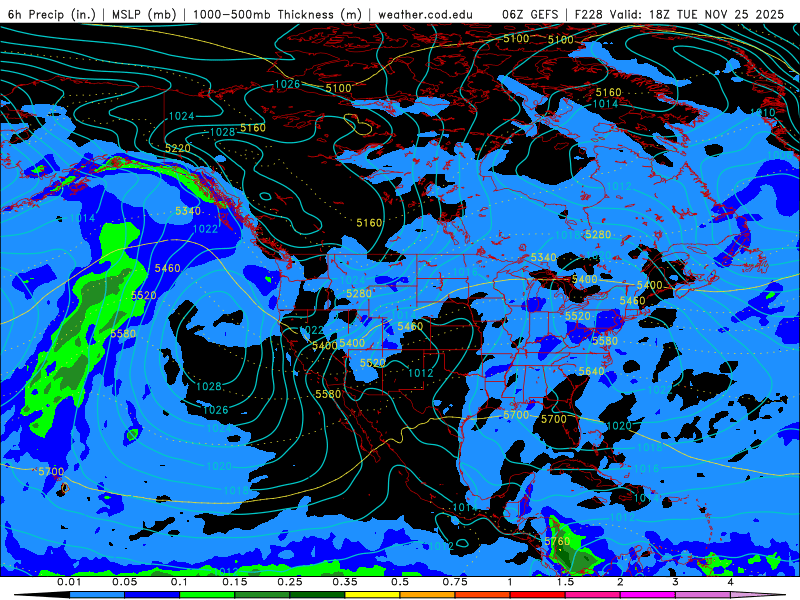The width and height of the screenshot is (800, 600).
Task: Click the weather.cod.edu source text
Action: tap(425, 14)
